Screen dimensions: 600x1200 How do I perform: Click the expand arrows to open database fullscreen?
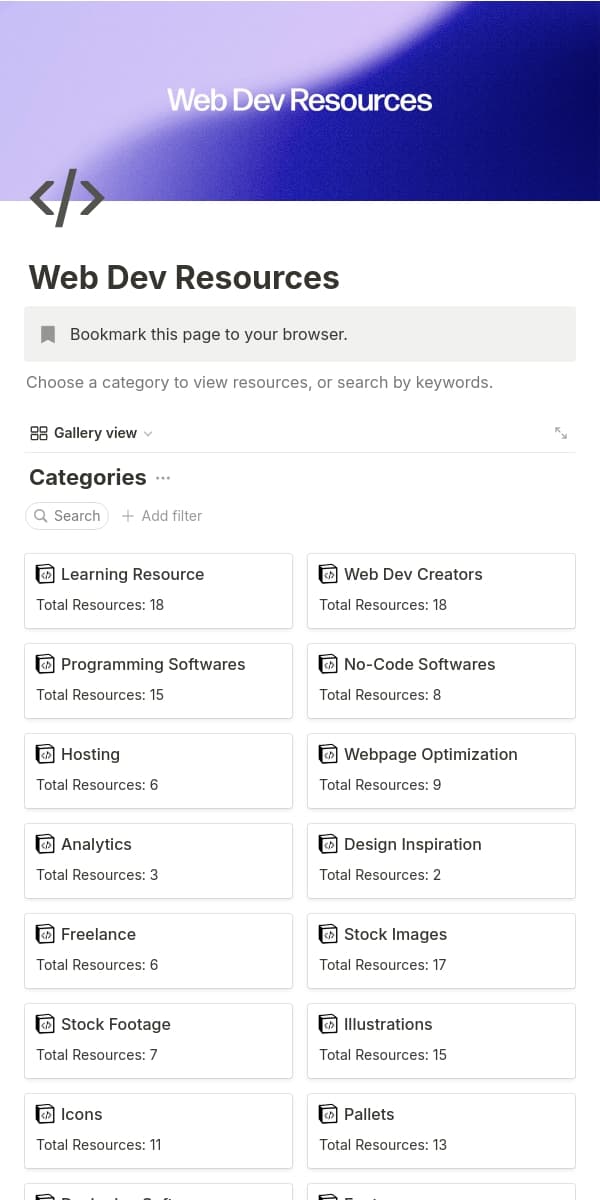[561, 432]
